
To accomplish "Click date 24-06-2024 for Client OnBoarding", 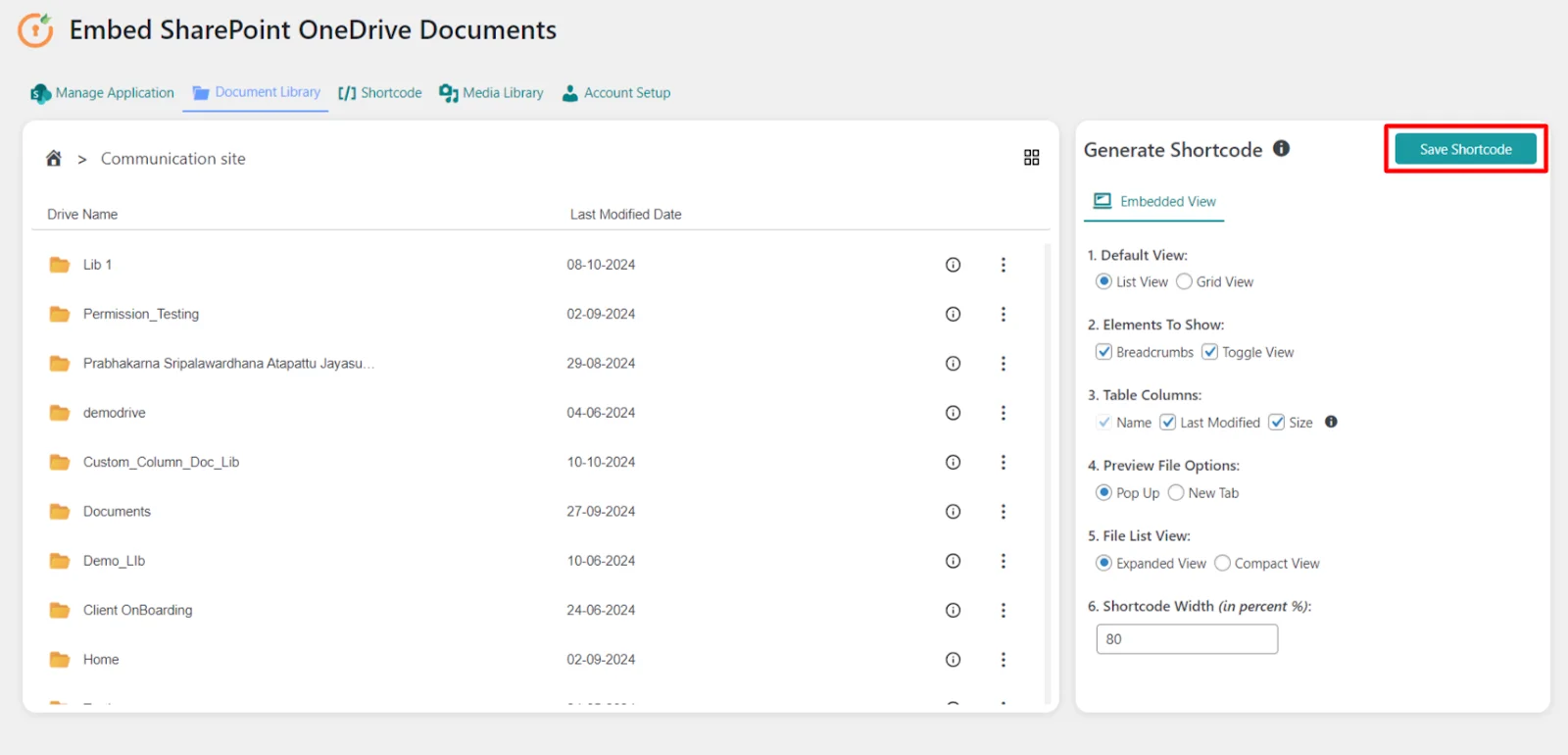I will tap(601, 610).
